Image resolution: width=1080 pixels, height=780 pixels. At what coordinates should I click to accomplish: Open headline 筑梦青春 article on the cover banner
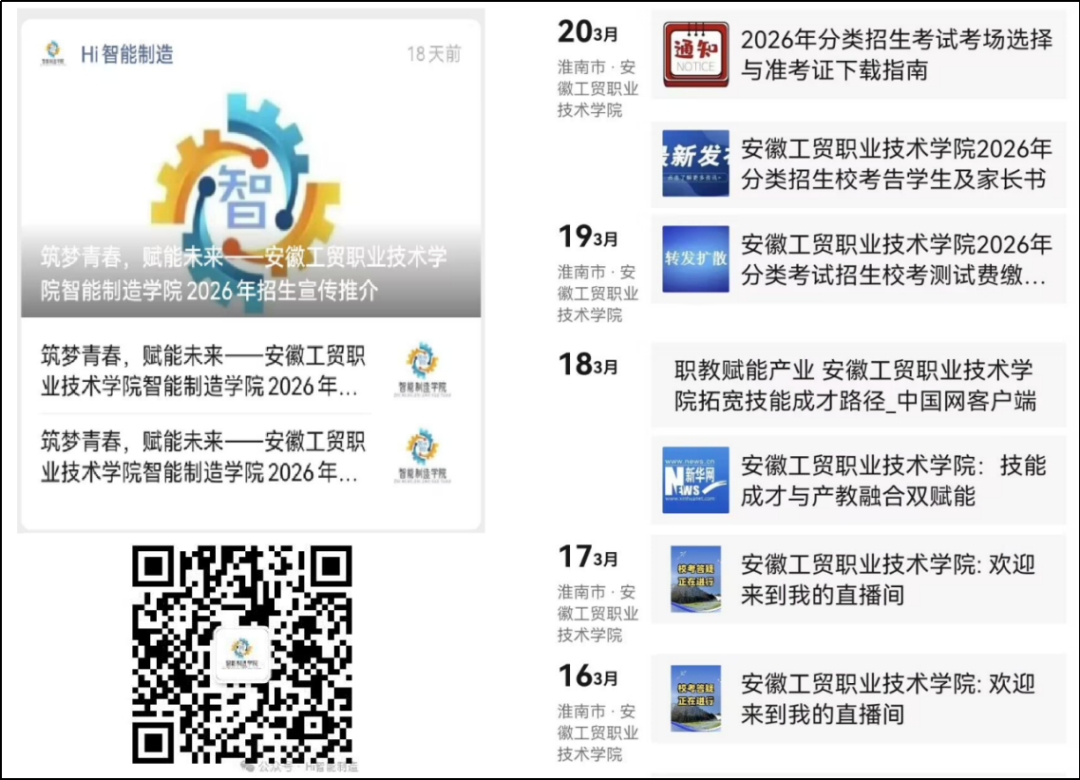point(244,274)
